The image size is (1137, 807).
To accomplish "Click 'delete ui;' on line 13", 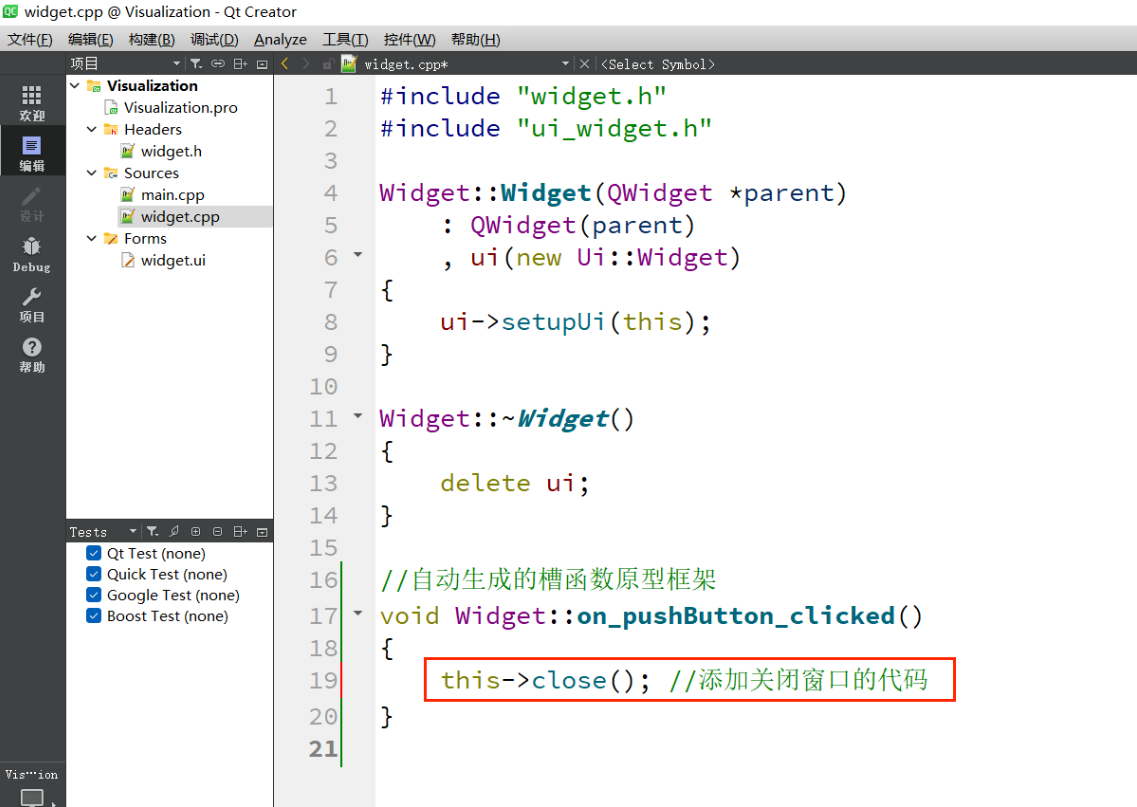I will tap(515, 483).
